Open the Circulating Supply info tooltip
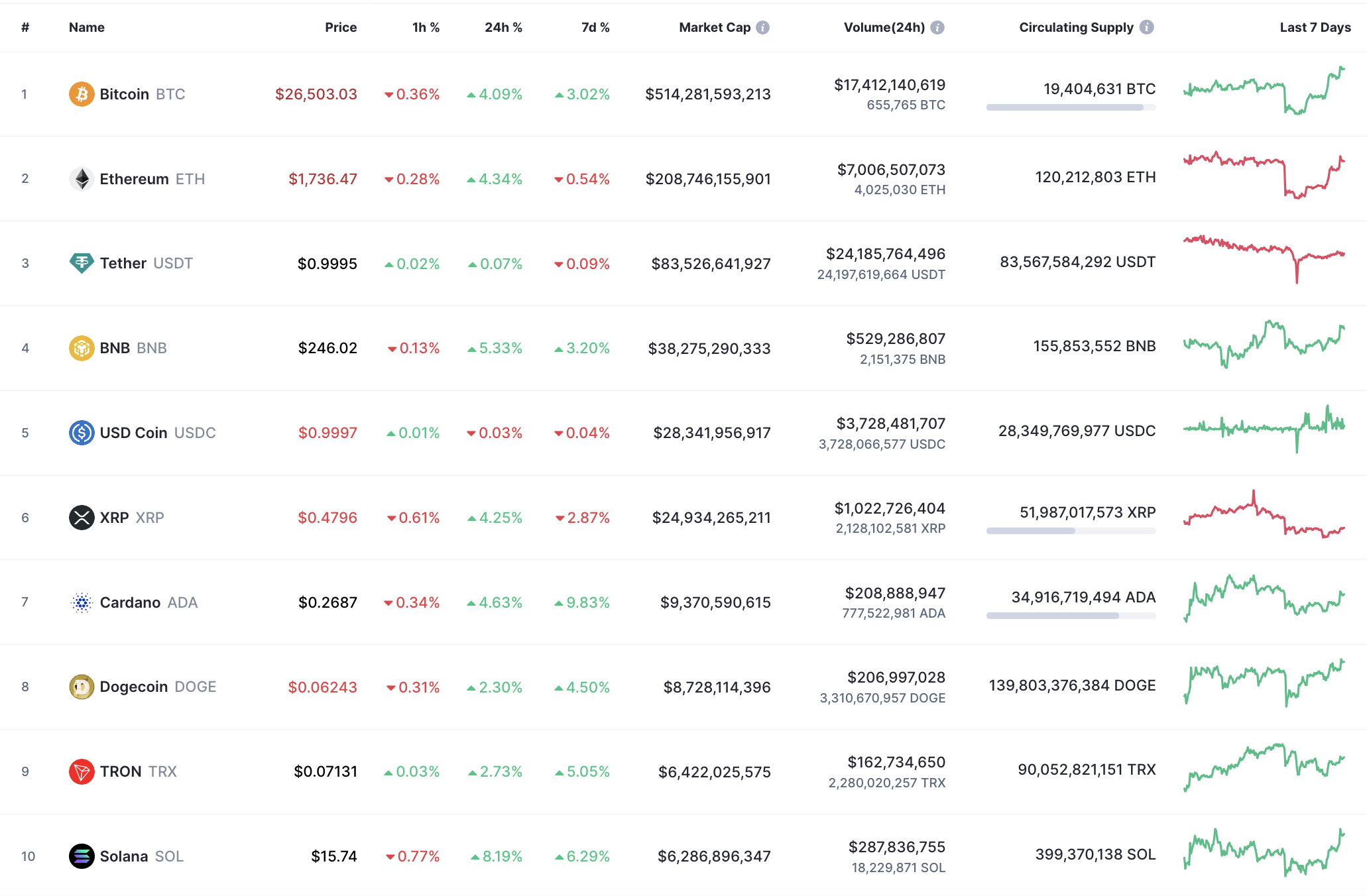 [x=1148, y=27]
